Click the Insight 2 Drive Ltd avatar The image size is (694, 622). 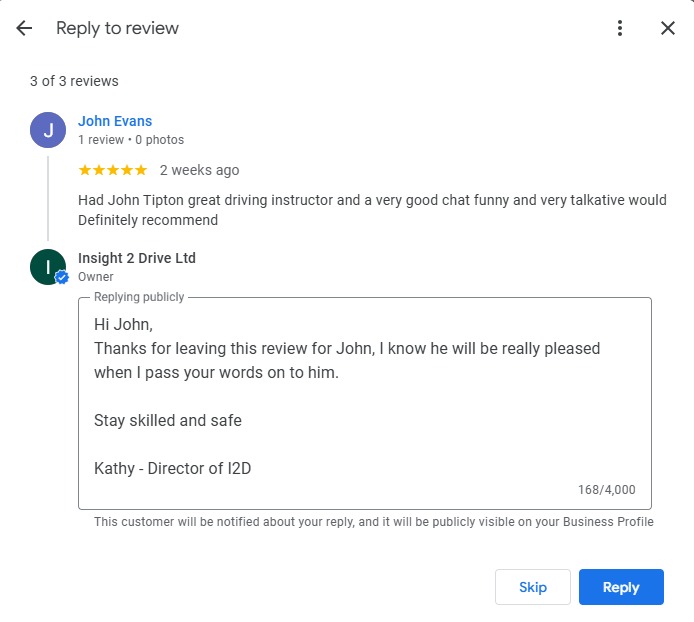[47, 267]
